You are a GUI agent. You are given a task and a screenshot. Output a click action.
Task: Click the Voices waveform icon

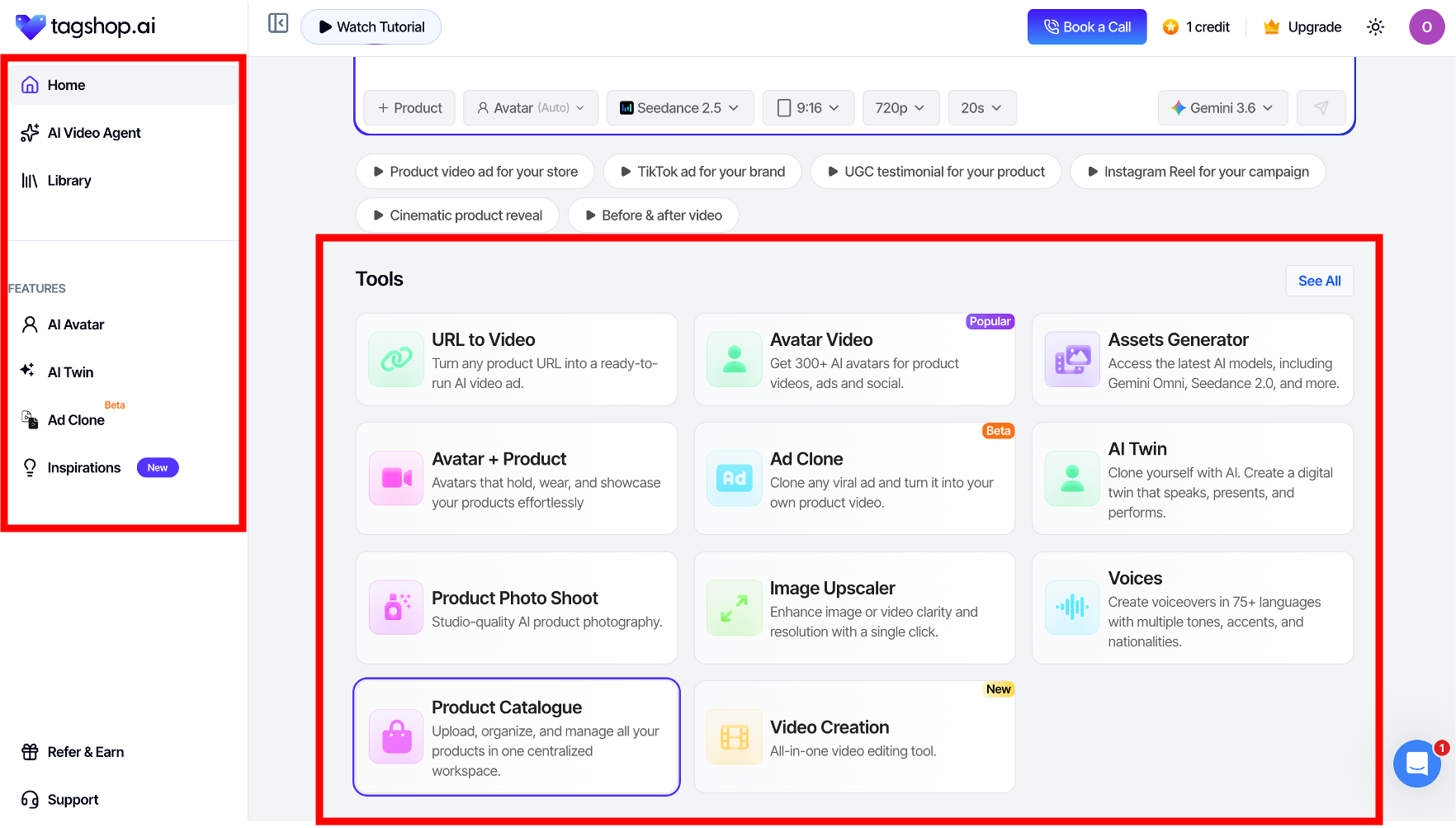[x=1072, y=608]
